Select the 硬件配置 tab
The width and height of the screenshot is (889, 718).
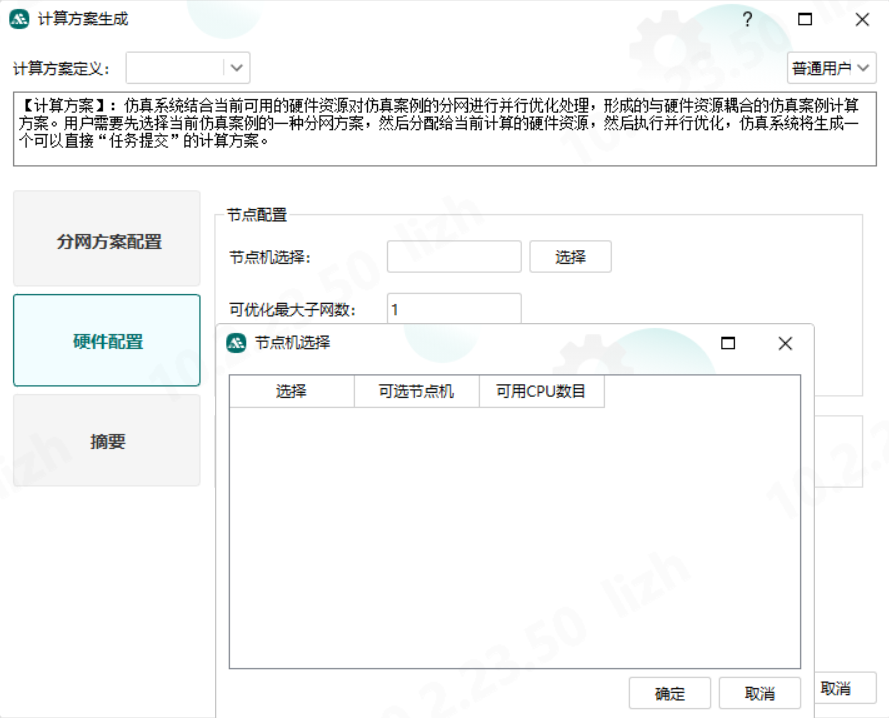(107, 341)
